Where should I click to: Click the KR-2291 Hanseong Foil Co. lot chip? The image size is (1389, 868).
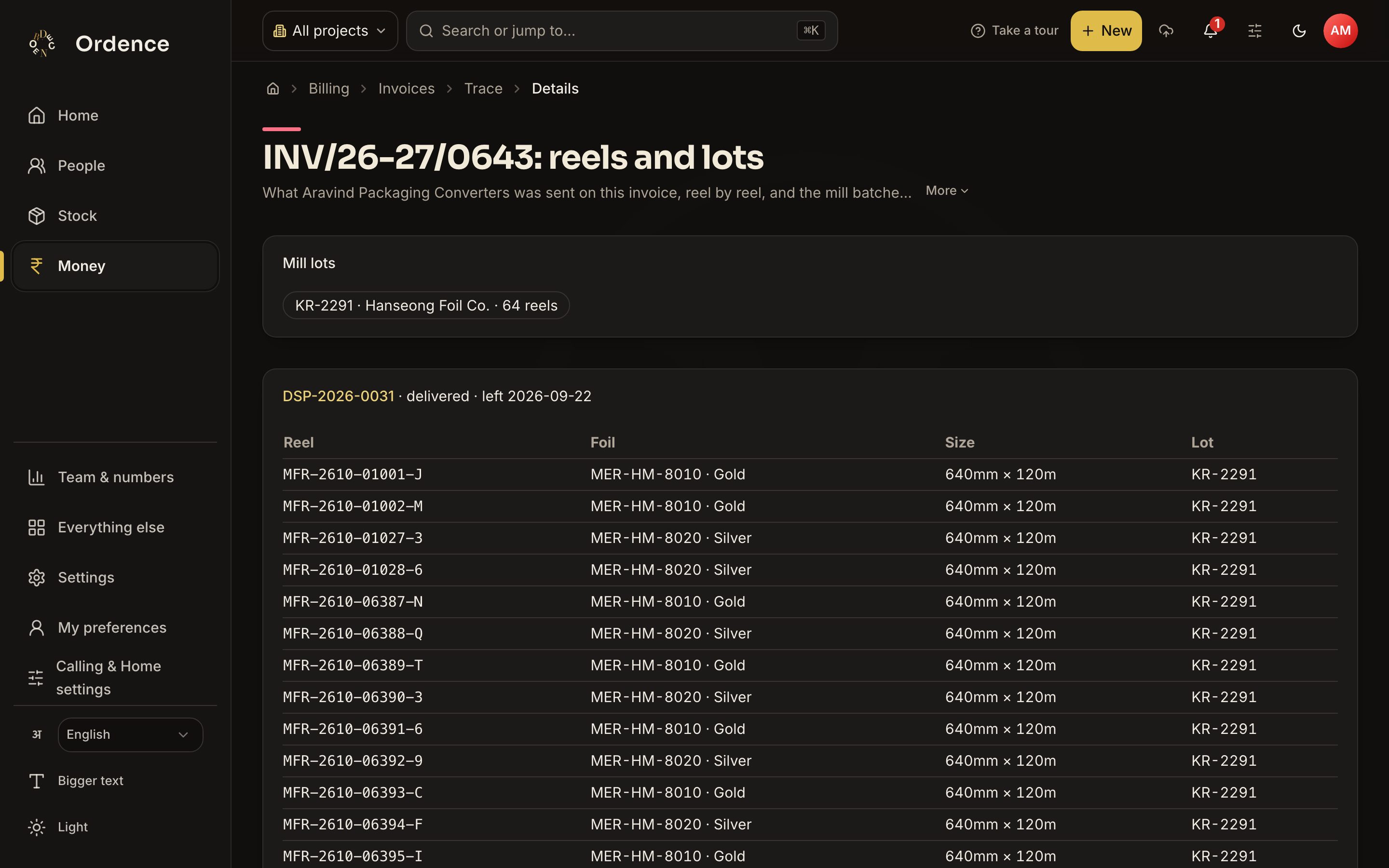pos(426,305)
